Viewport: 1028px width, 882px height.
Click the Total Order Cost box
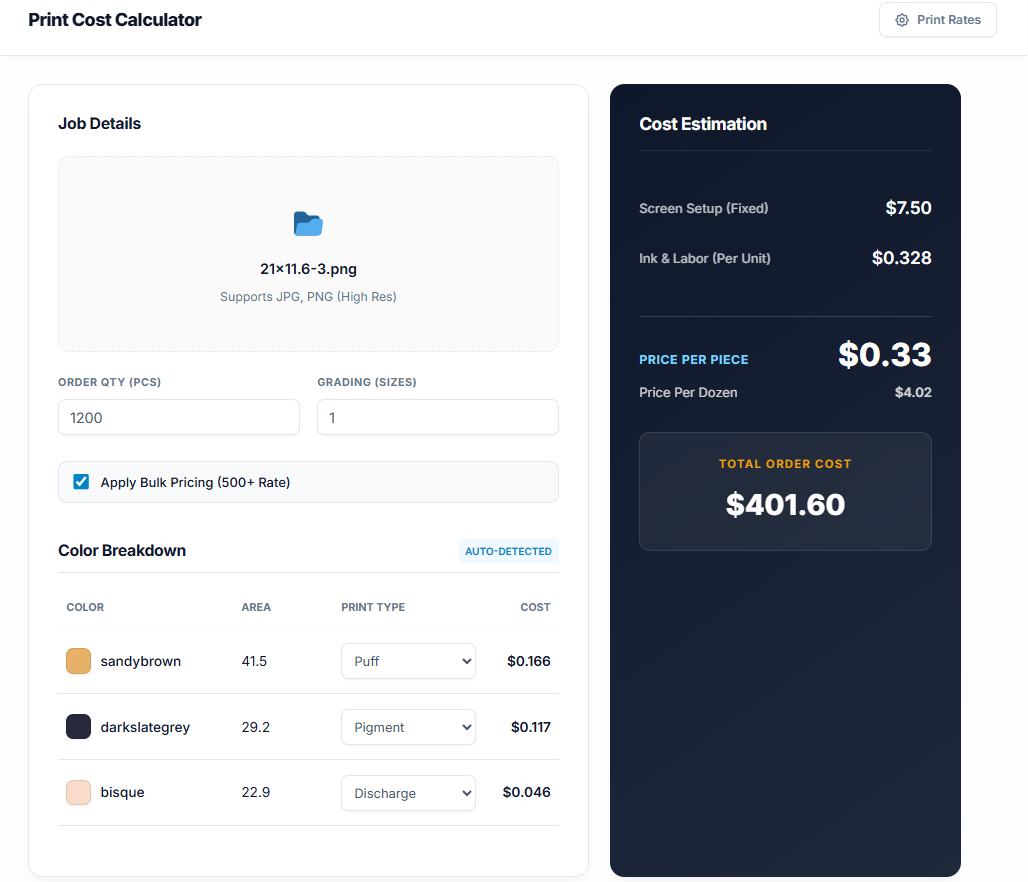pos(785,491)
